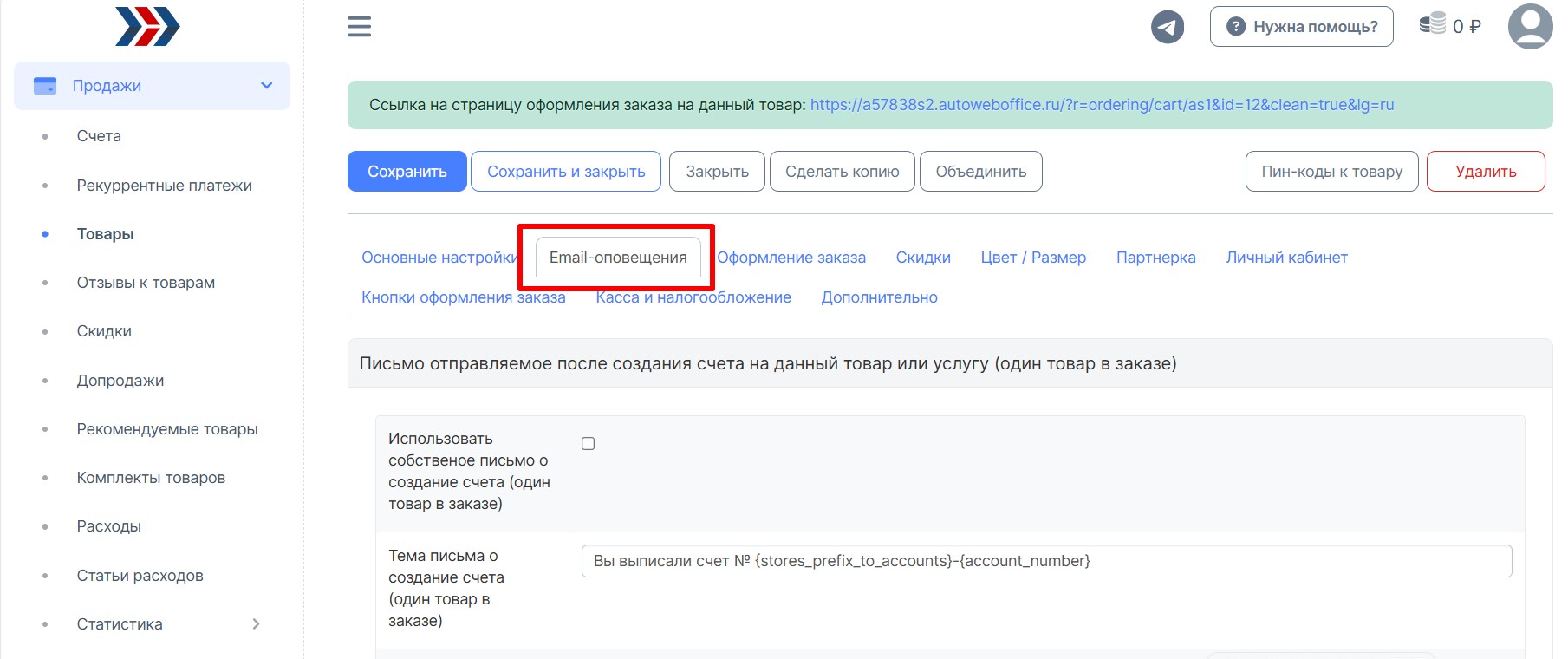This screenshot has height=659, width=1568.
Task: Switch to the Оформление заказа tab
Action: point(791,258)
